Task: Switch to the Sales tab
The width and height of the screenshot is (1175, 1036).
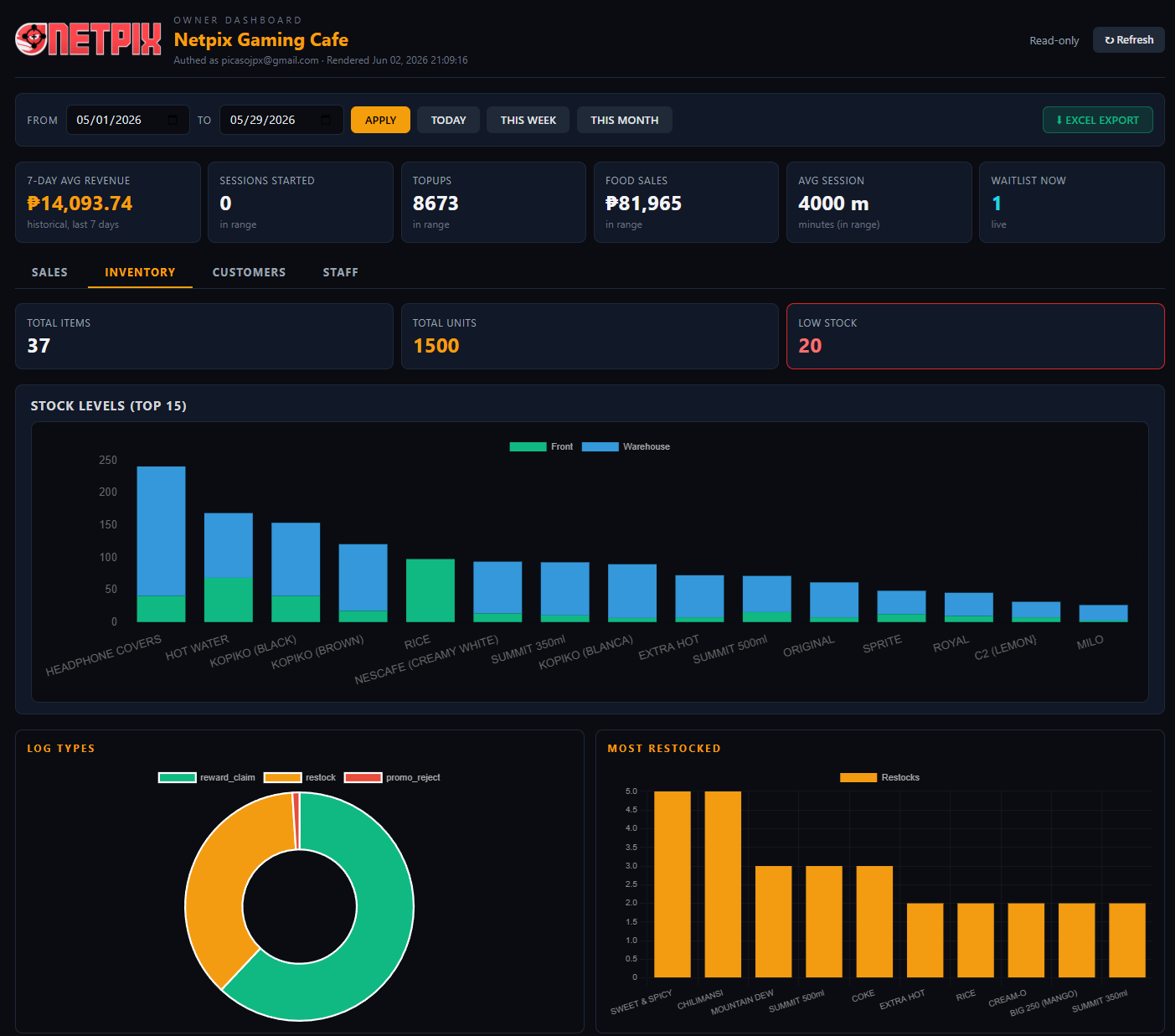Action: [49, 272]
